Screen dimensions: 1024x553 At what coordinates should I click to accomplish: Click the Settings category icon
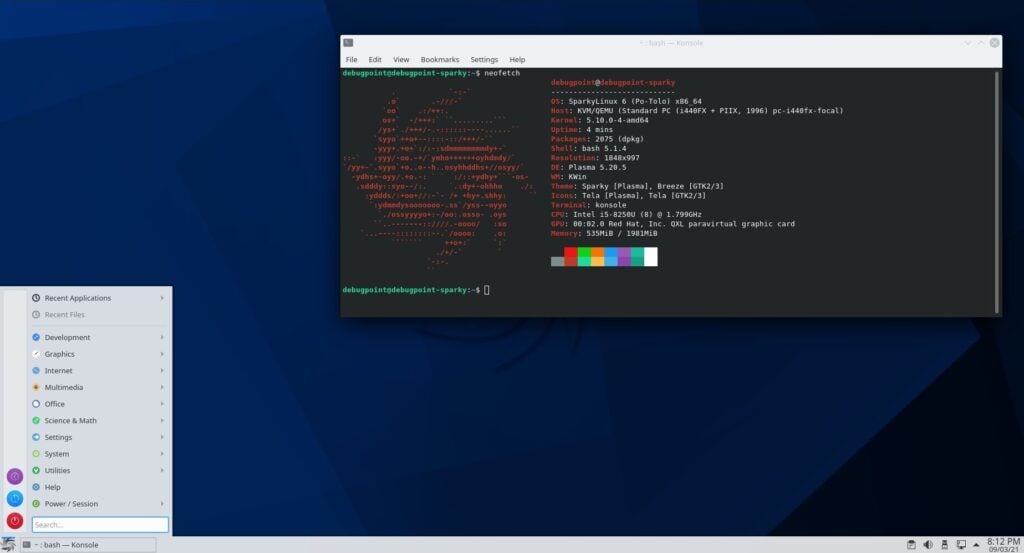[36, 437]
